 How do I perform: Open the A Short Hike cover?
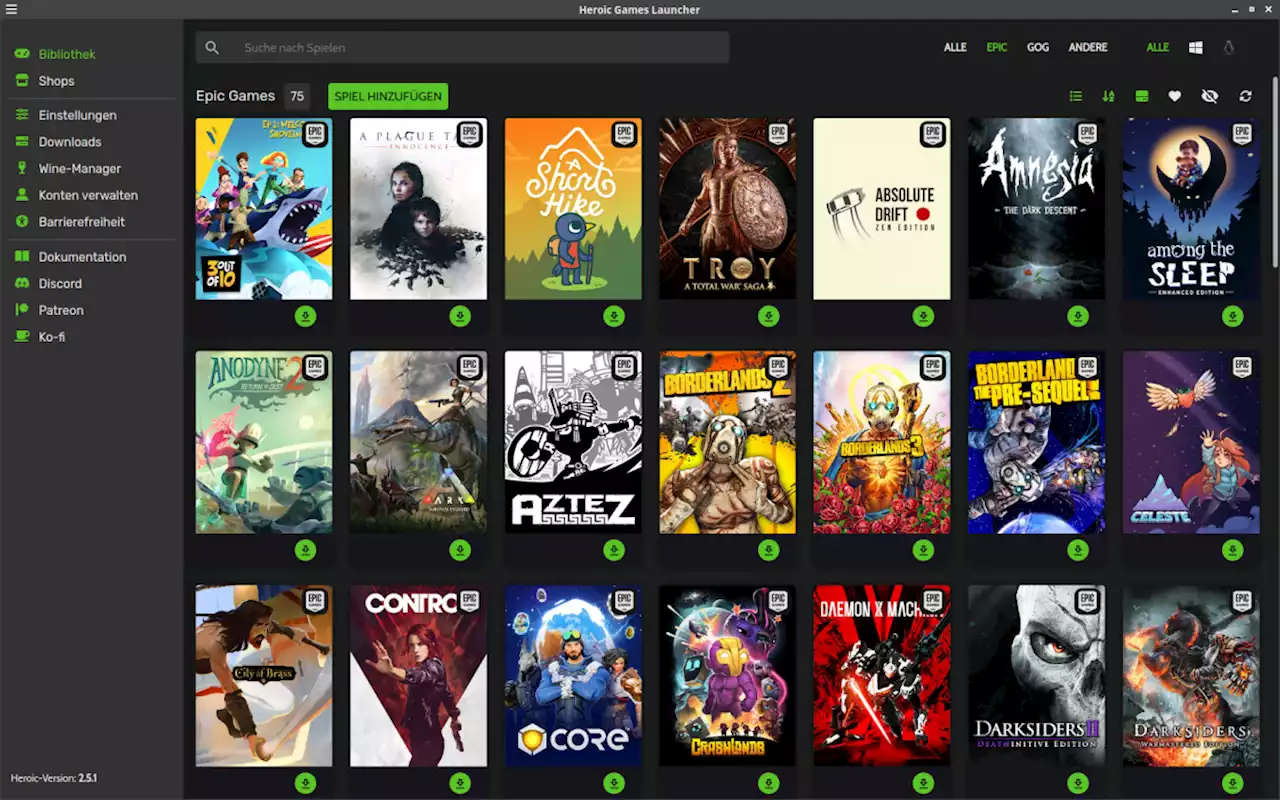[x=573, y=208]
